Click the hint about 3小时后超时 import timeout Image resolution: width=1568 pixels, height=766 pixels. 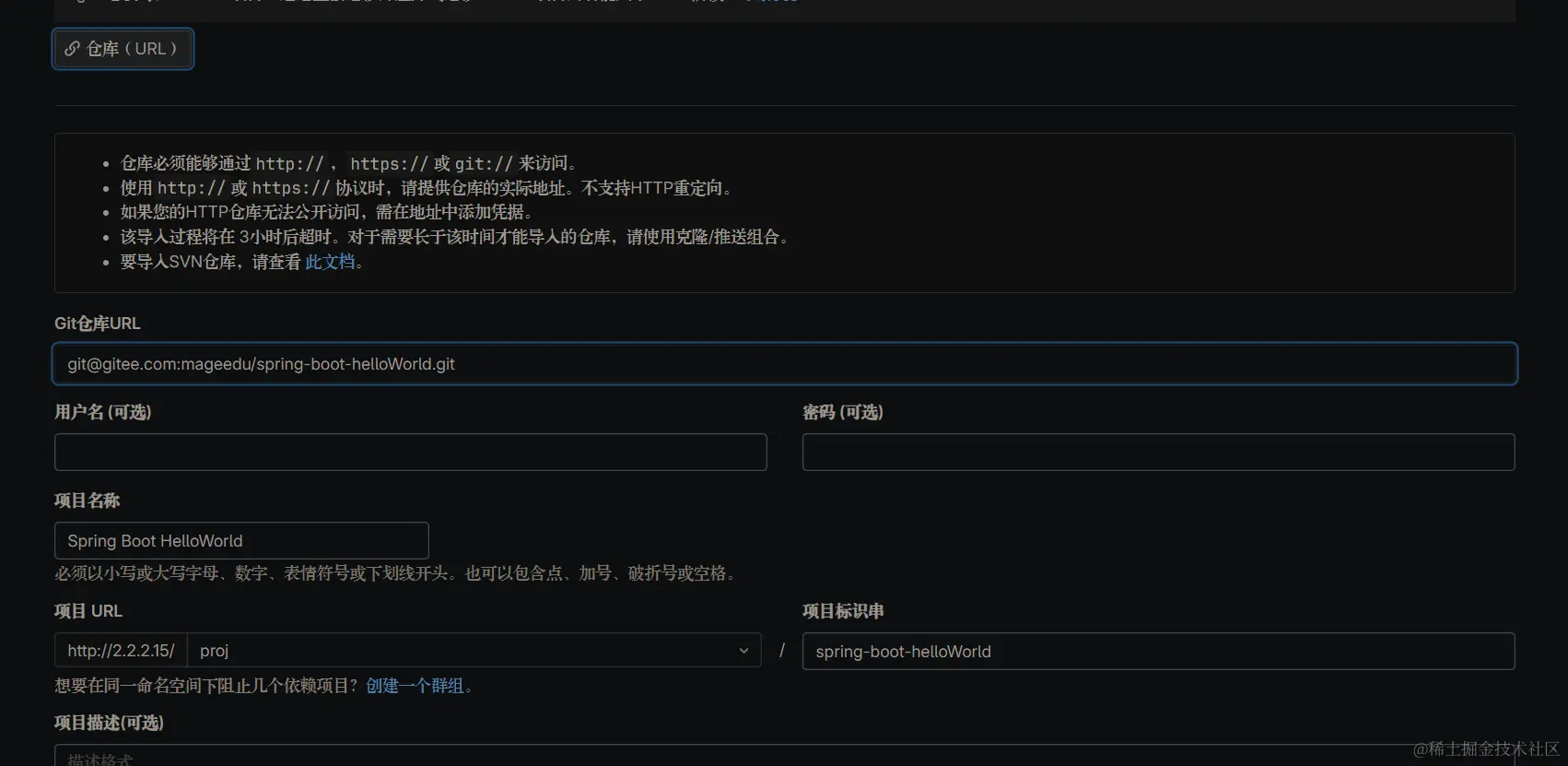[x=456, y=237]
